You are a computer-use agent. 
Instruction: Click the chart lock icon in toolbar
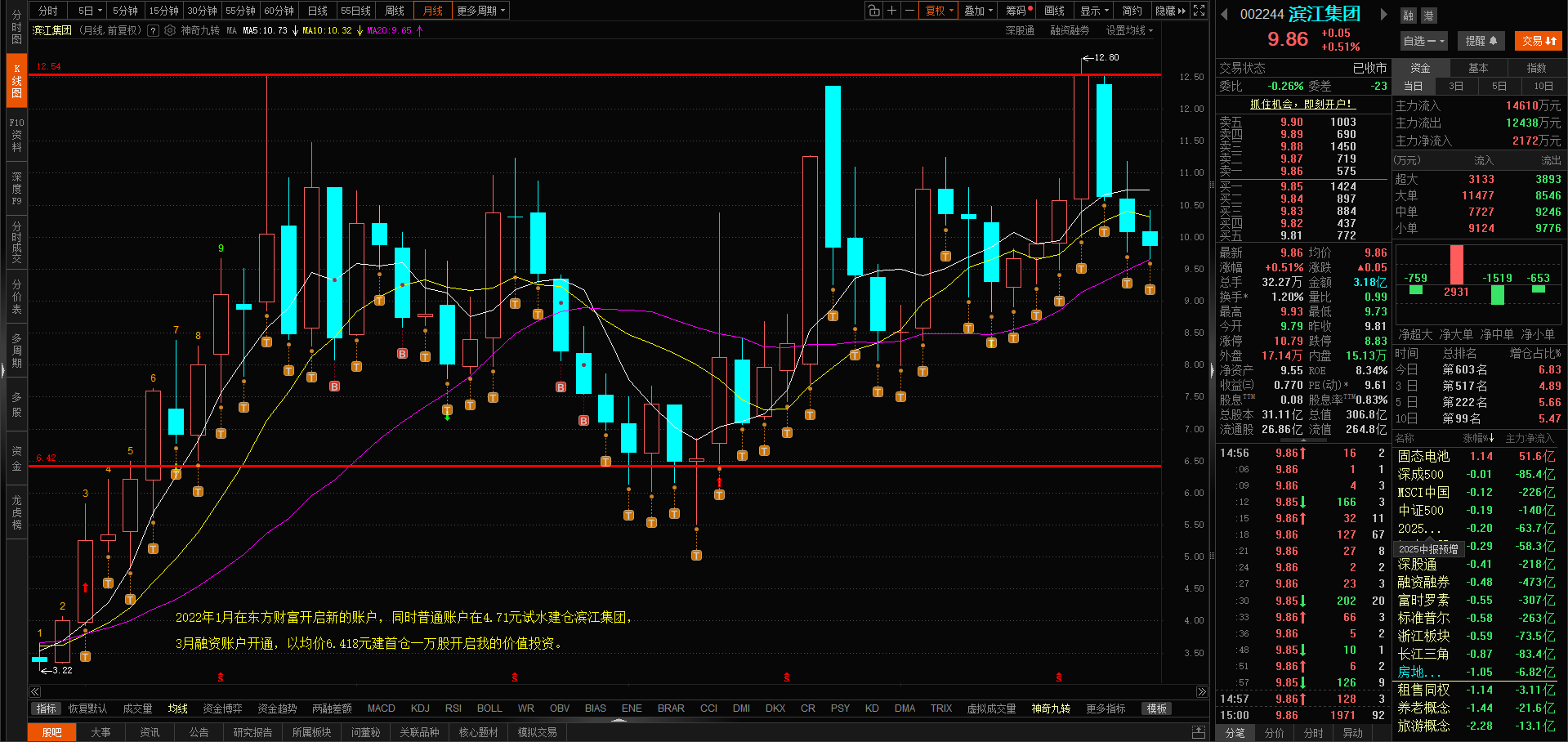[874, 11]
